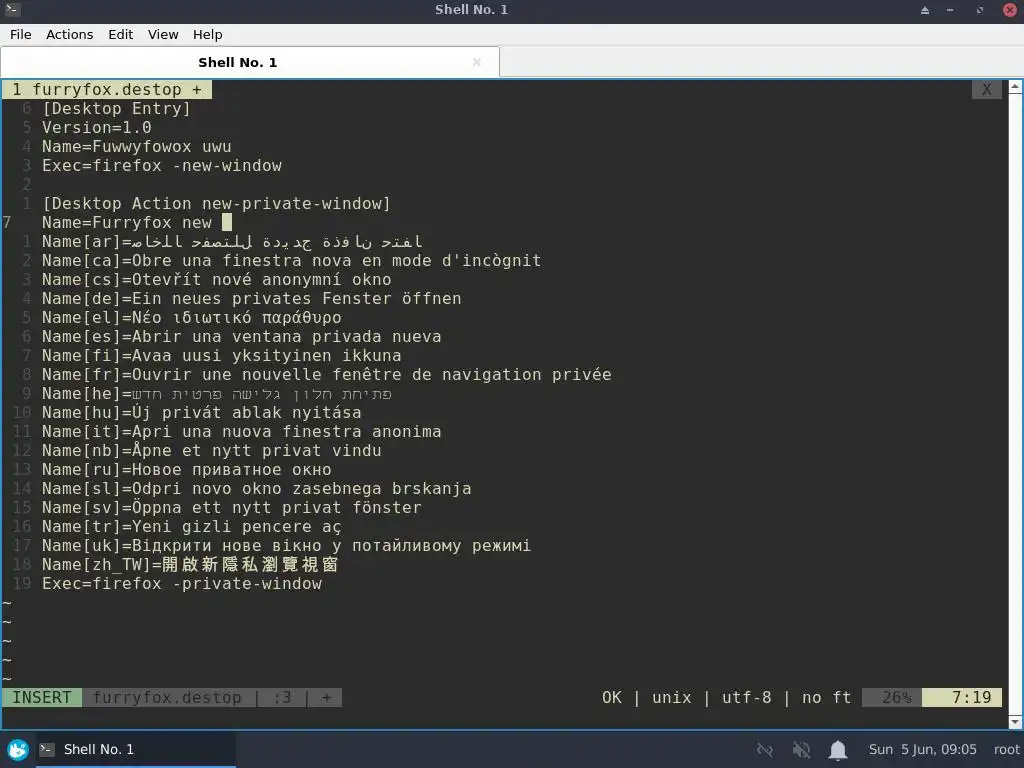Open the File menu
1024x768 pixels.
pyautogui.click(x=20, y=35)
